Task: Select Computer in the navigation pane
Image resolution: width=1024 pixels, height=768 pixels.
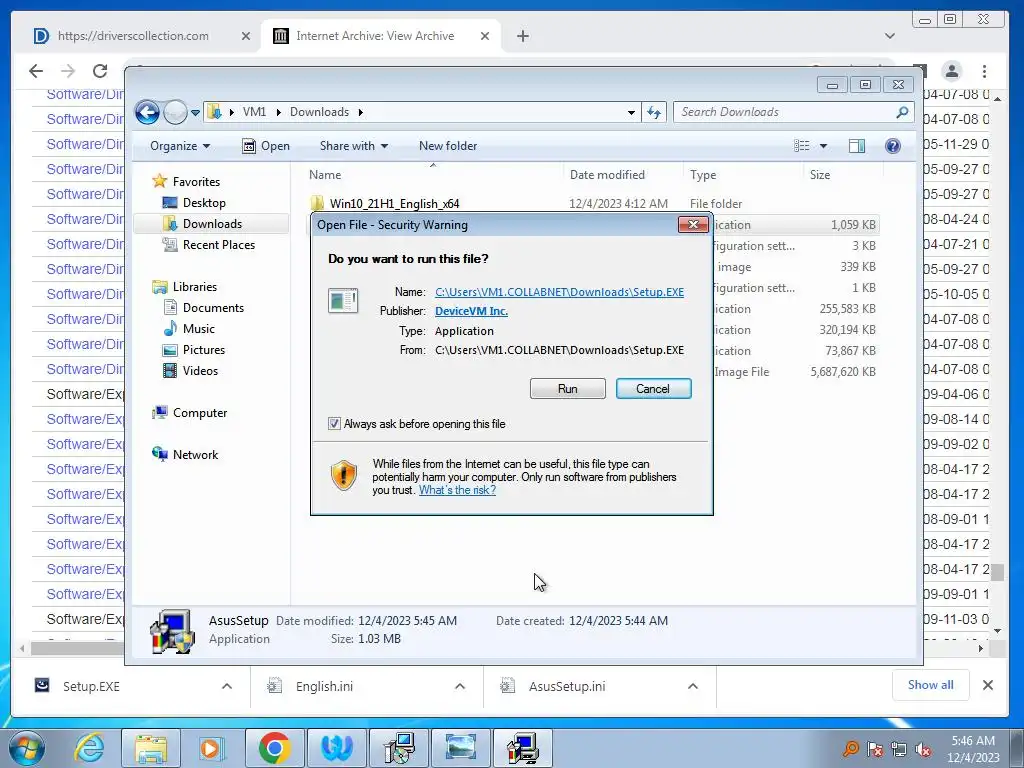Action: 200,413
